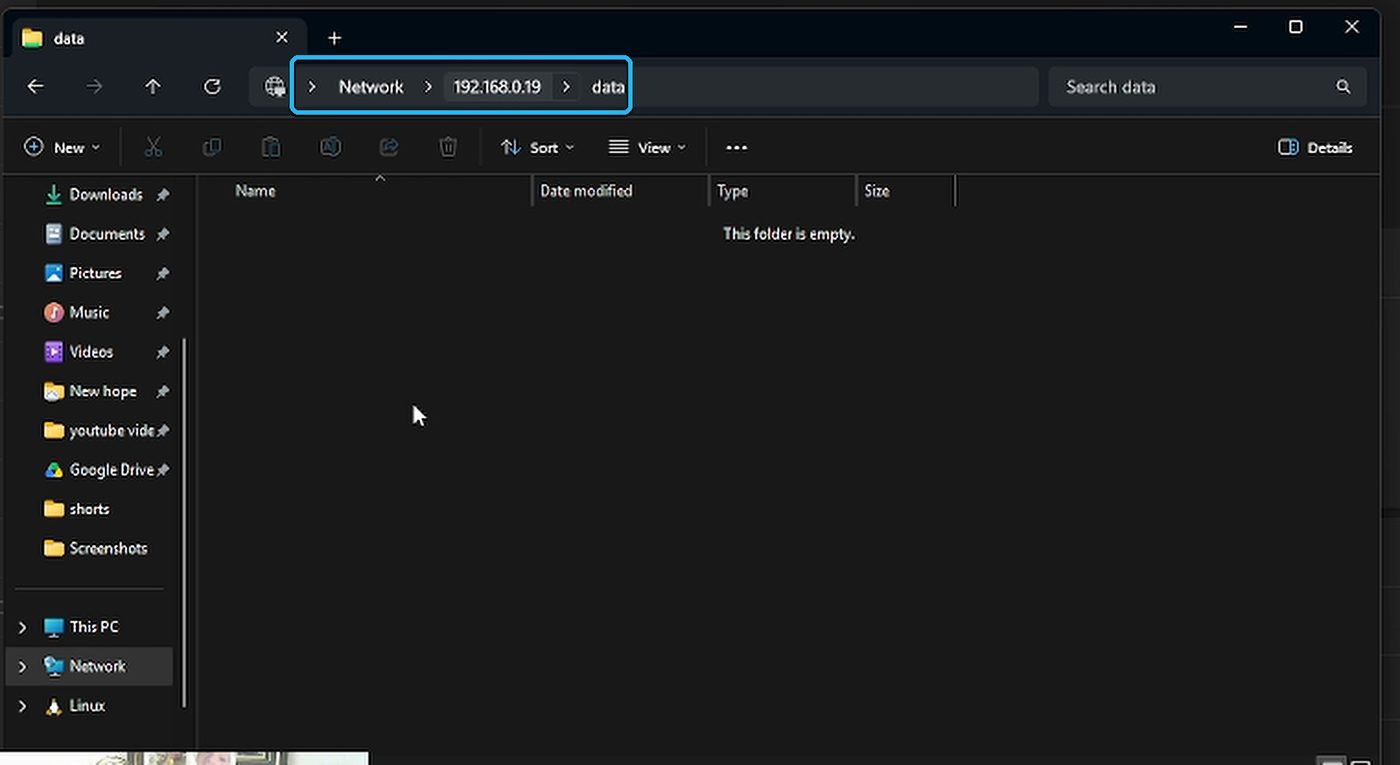Click the network globe icon in address bar
The width and height of the screenshot is (1400, 765).
pos(274,87)
